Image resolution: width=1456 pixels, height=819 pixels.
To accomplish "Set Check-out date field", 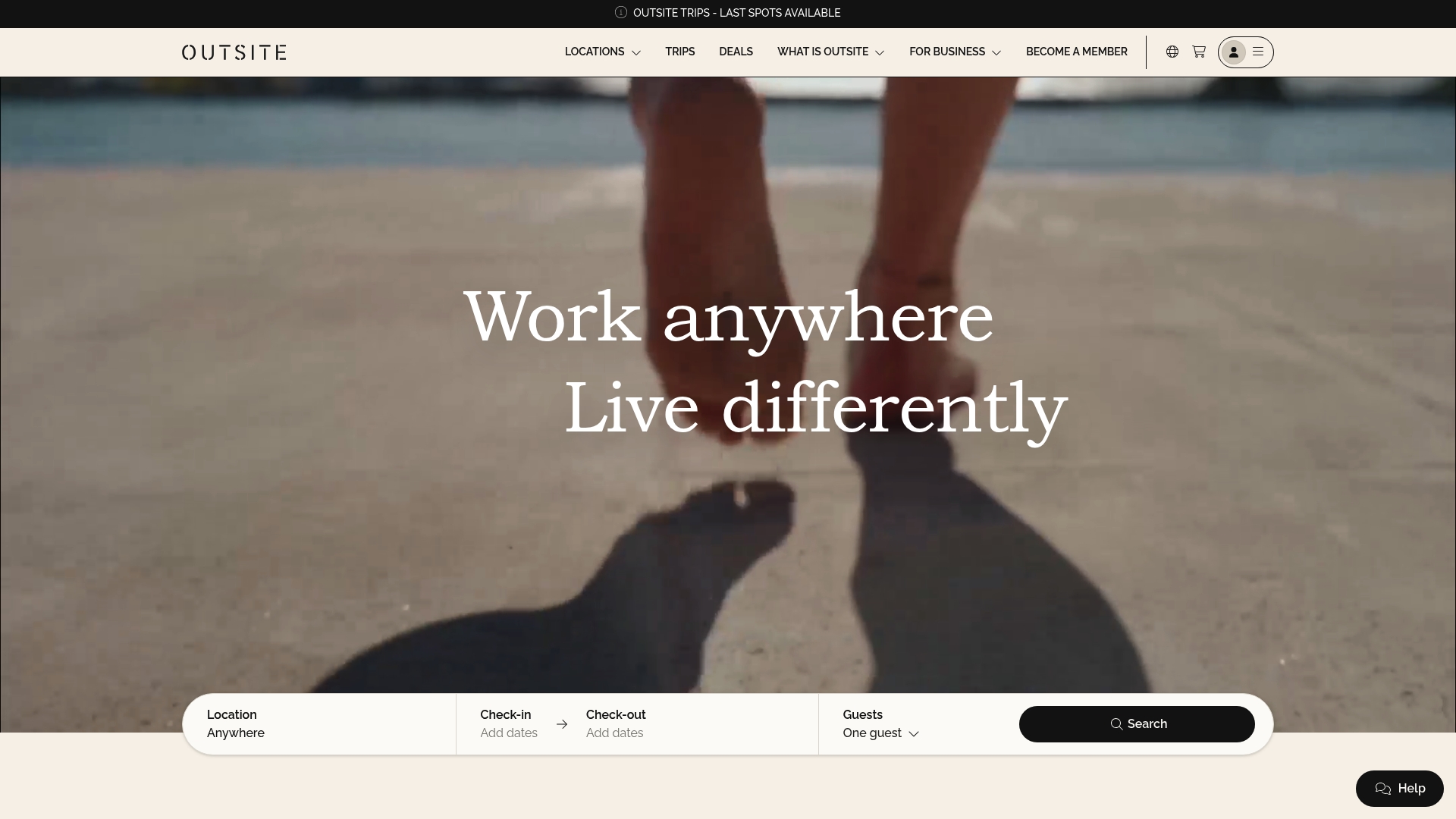I will [x=616, y=724].
